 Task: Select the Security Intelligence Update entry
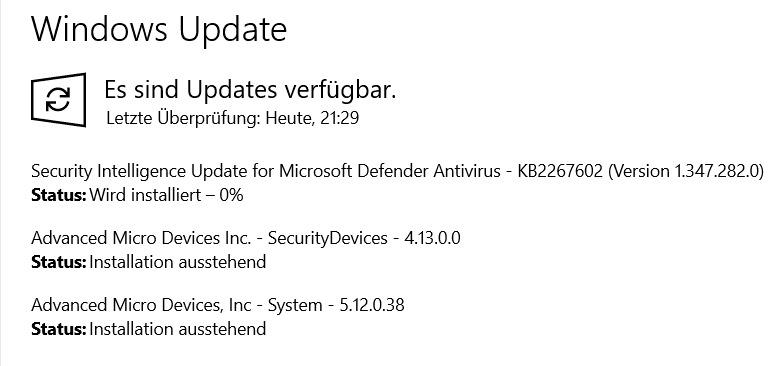point(397,171)
